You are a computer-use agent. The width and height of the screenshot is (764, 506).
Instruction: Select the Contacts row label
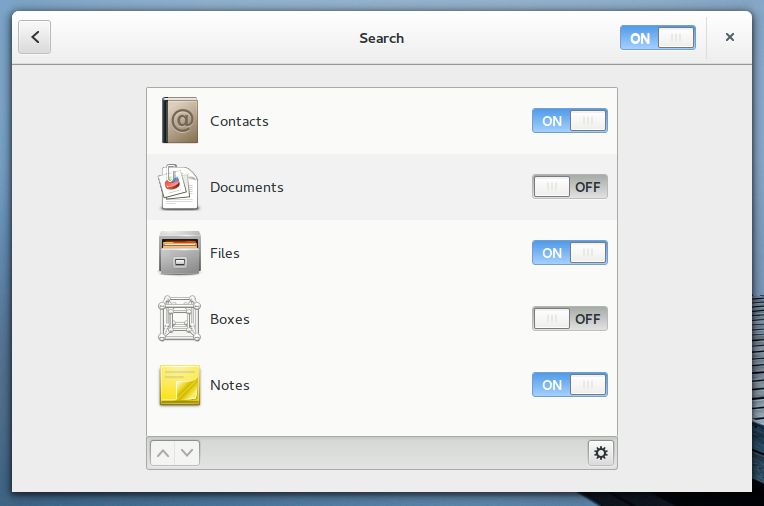[239, 121]
